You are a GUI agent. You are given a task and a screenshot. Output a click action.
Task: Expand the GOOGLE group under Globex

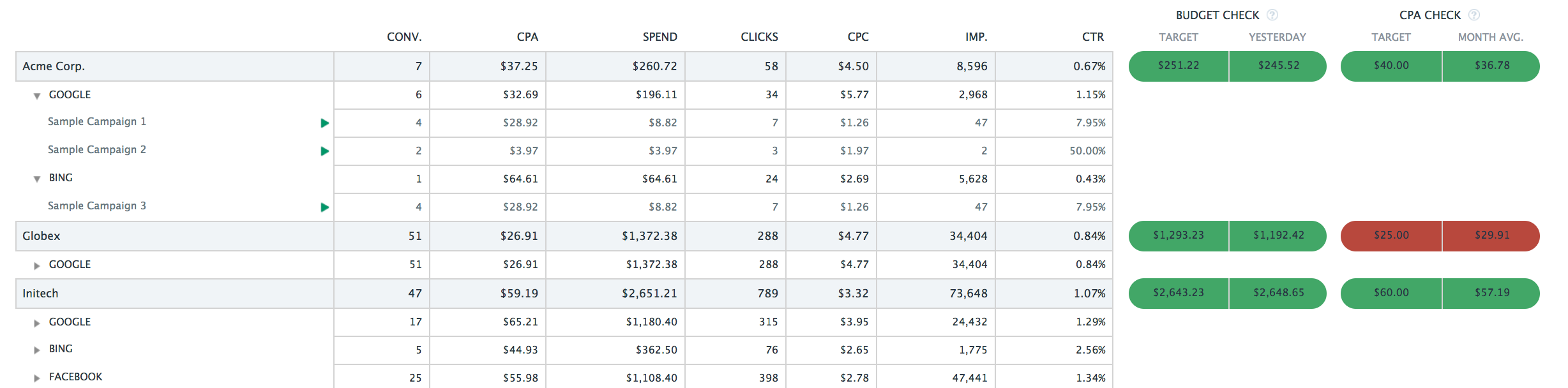click(37, 265)
